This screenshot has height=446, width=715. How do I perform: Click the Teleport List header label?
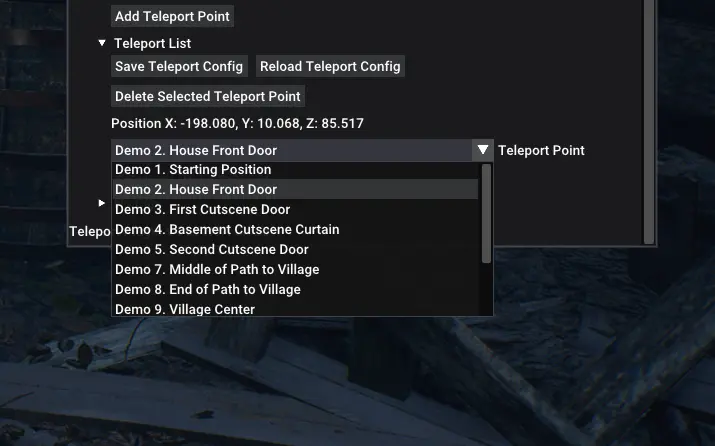click(x=153, y=43)
